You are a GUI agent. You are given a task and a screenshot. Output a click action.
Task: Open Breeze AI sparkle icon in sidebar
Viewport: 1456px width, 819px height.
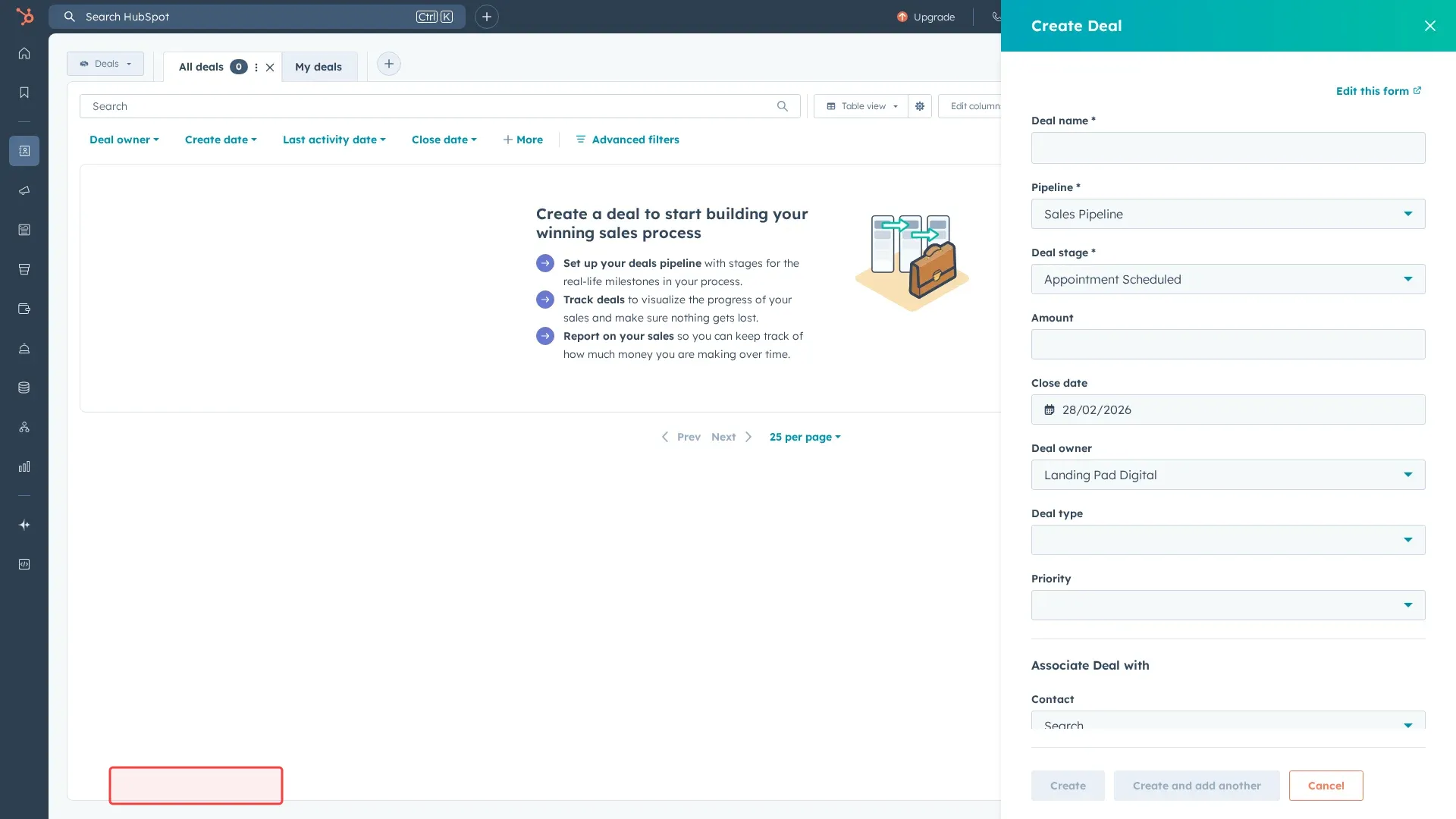click(24, 524)
